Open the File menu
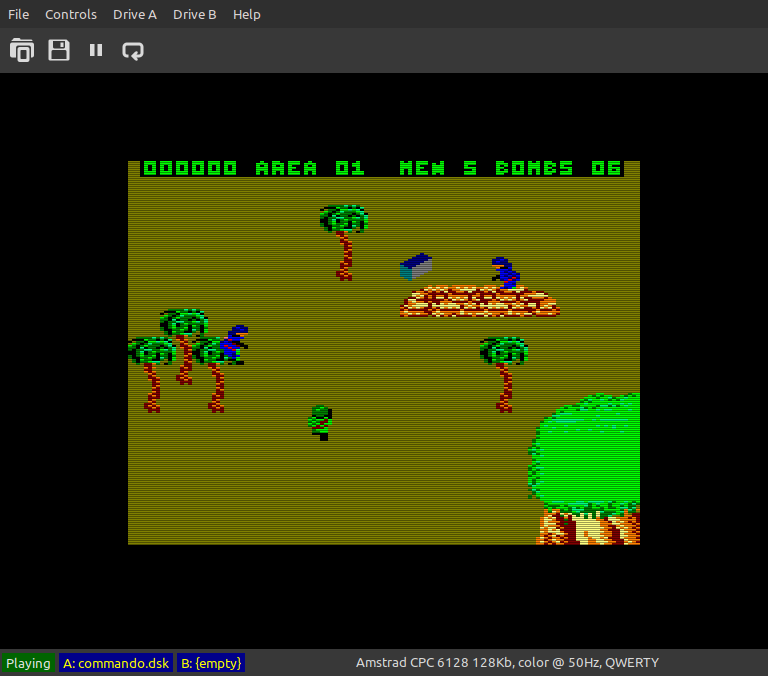768x676 pixels. 19,14
